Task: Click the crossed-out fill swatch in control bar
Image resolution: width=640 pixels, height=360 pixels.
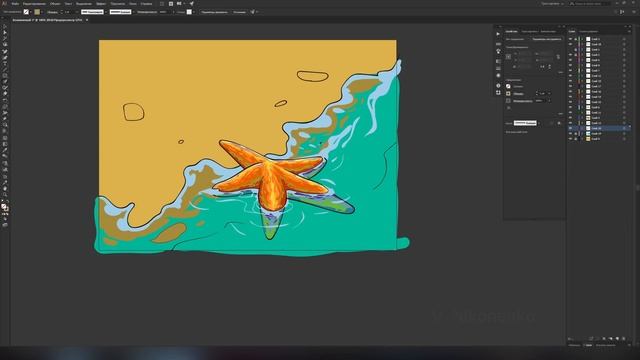Action: (x=26, y=12)
